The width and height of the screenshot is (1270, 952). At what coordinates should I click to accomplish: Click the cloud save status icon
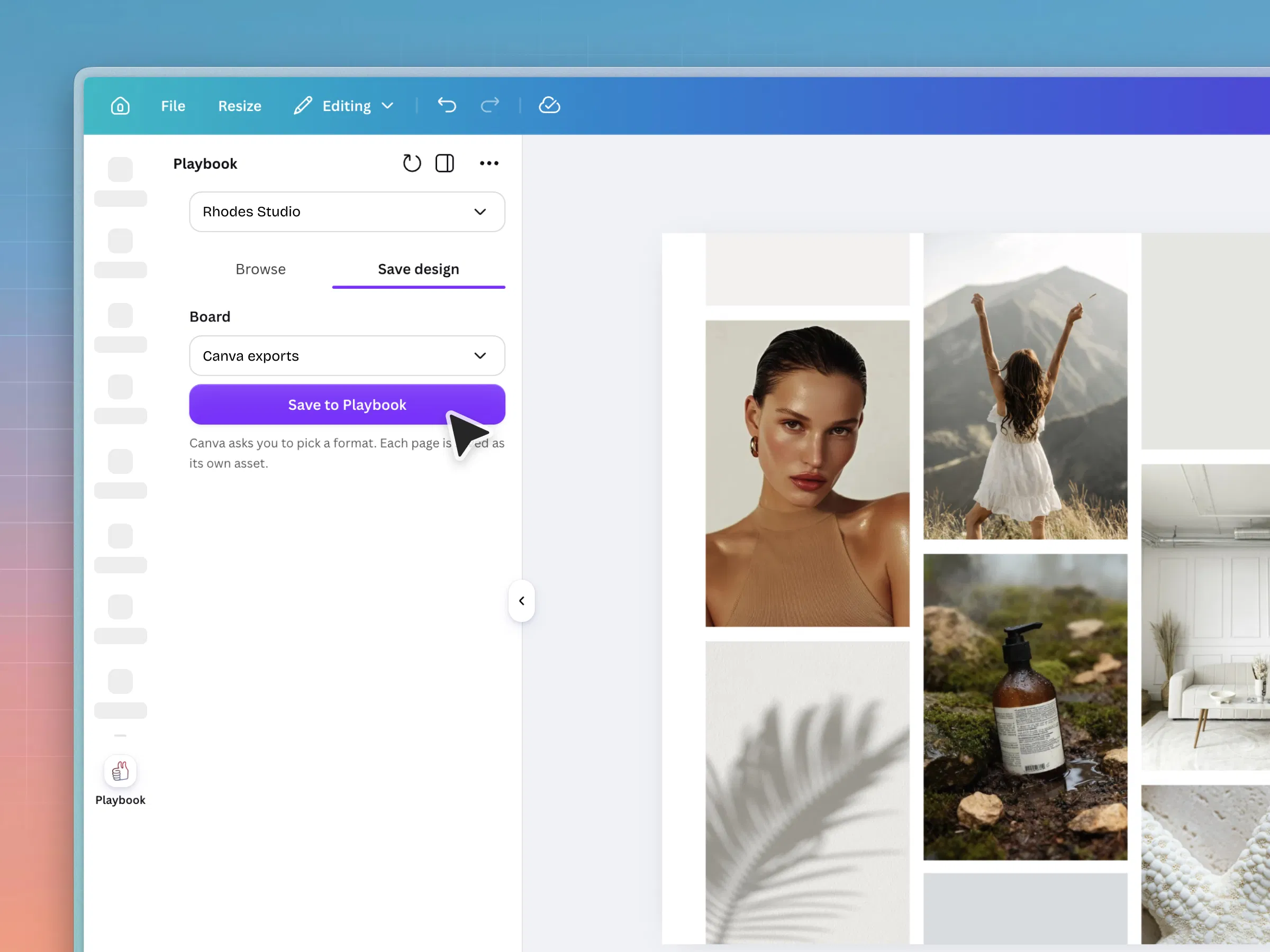pyautogui.click(x=549, y=105)
